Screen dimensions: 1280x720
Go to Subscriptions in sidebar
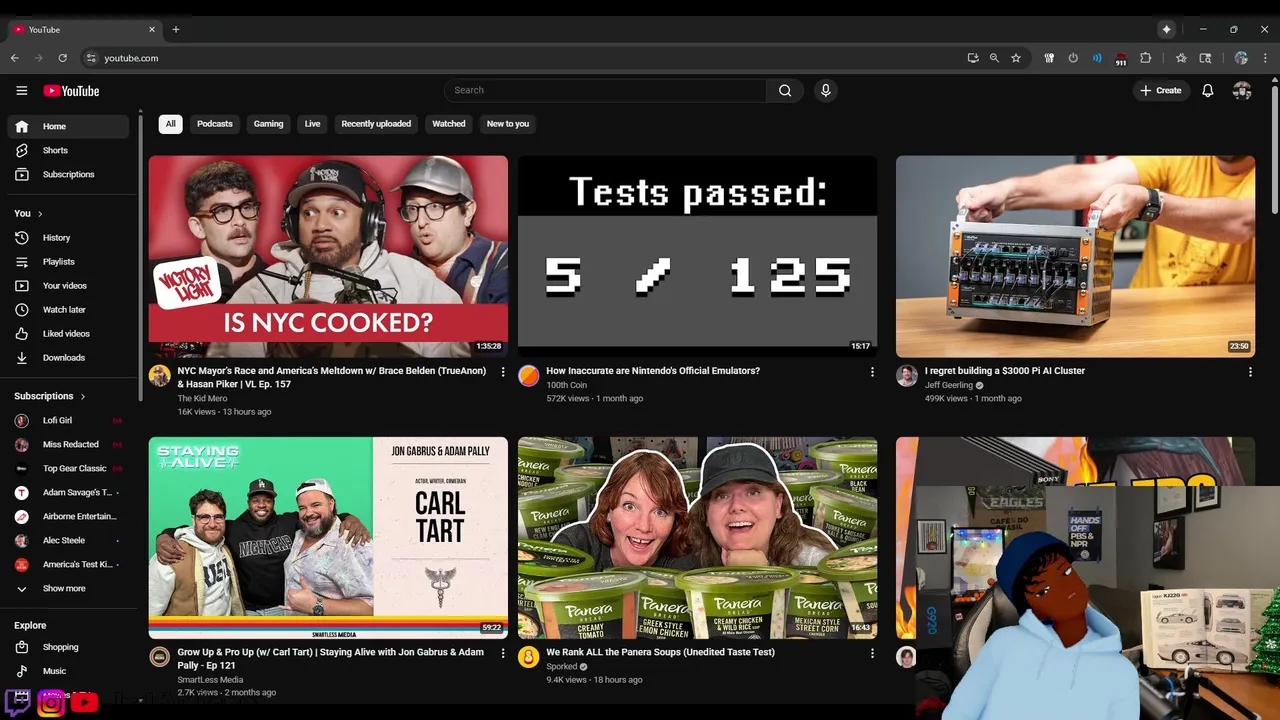[68, 174]
